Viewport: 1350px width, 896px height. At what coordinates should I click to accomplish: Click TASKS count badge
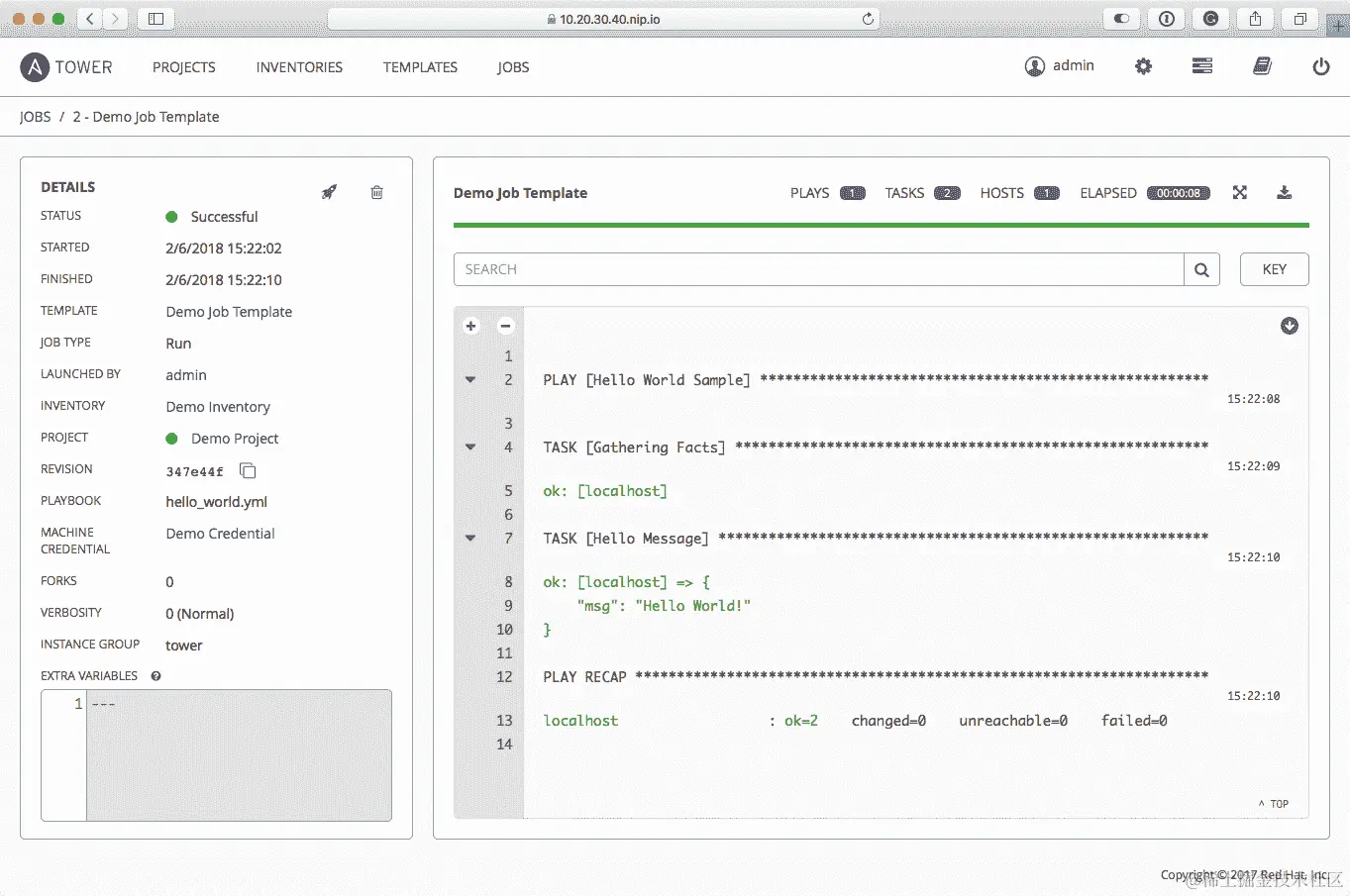tap(947, 193)
